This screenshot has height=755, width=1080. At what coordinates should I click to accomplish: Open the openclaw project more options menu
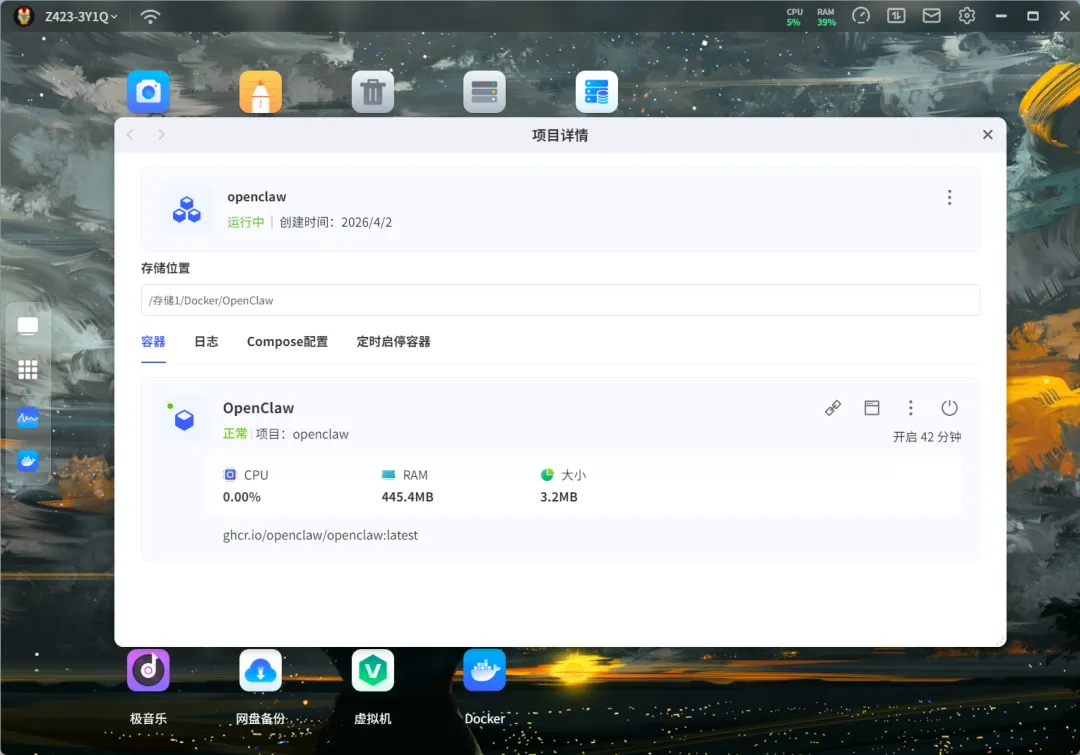(x=949, y=198)
